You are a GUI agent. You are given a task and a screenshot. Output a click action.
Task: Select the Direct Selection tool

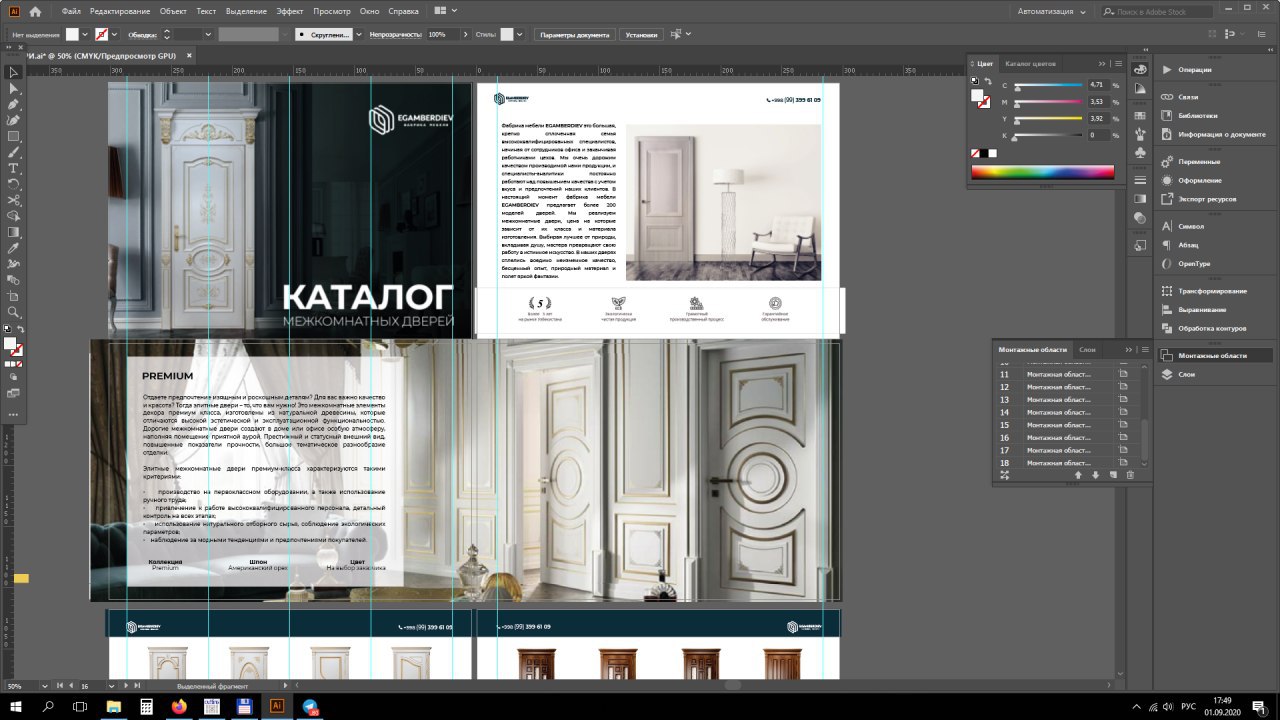click(14, 88)
